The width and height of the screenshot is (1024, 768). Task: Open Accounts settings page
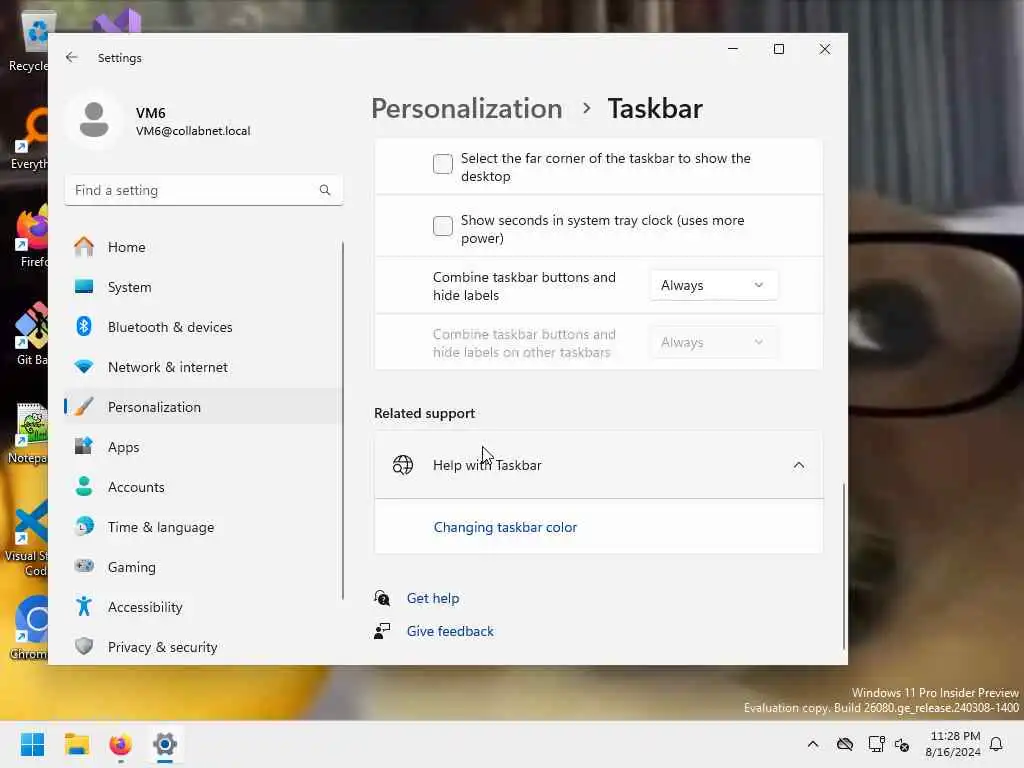[203, 487]
